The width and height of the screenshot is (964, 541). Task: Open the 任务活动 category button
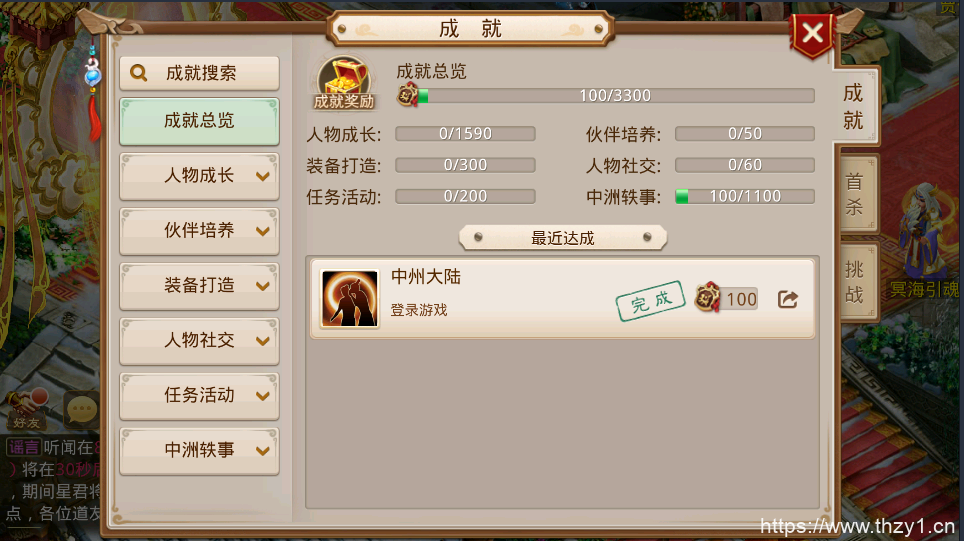click(x=199, y=395)
